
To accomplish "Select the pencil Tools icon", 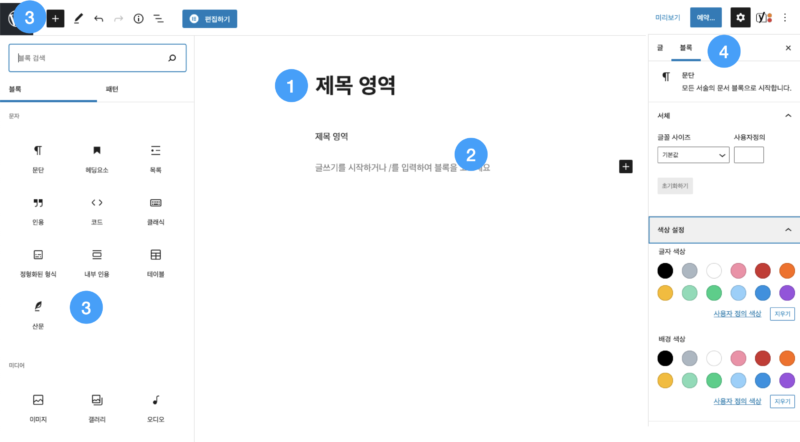I will [x=78, y=19].
